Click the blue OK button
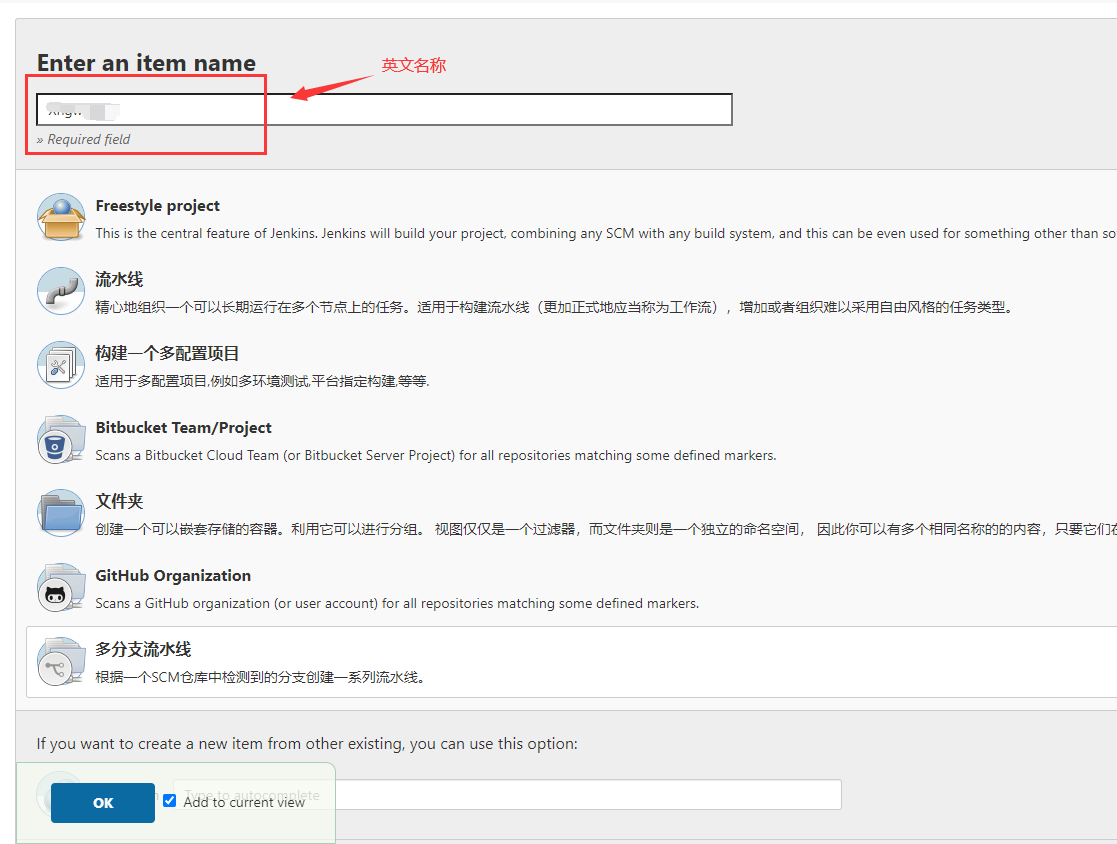Screen dimensions: 1117x844 point(103,803)
